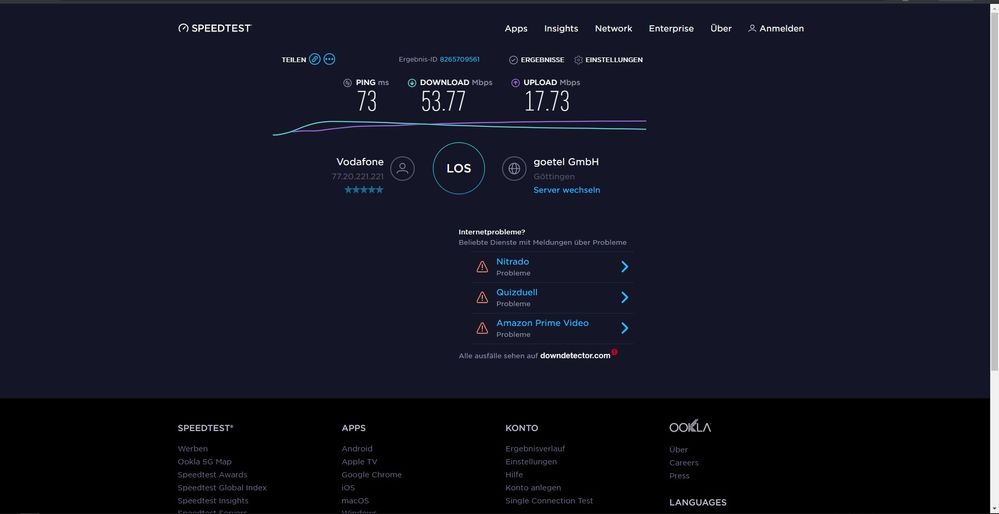Open the iOS app link
Screen dimensions: 999x514
pyautogui.click(x=348, y=488)
